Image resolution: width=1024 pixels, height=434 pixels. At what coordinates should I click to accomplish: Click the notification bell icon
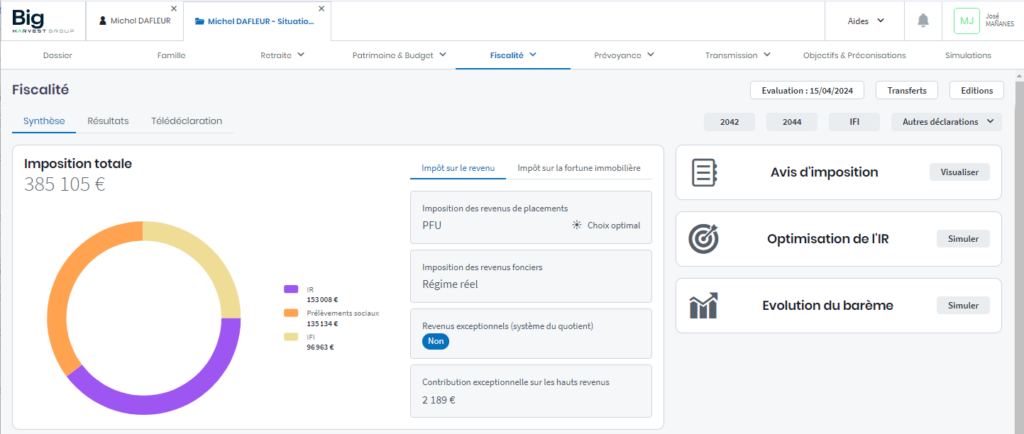point(922,20)
